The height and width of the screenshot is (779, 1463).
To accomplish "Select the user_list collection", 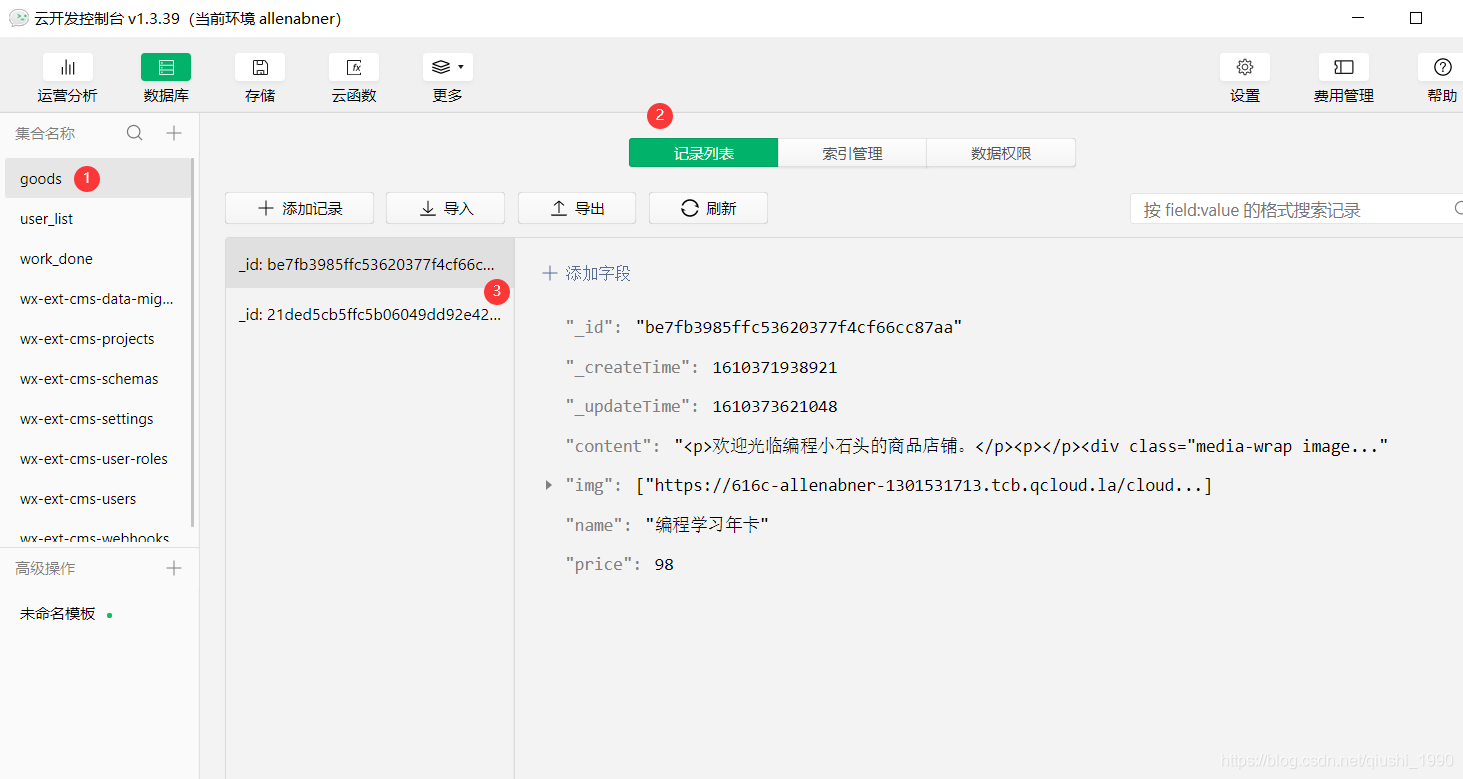I will (x=96, y=219).
